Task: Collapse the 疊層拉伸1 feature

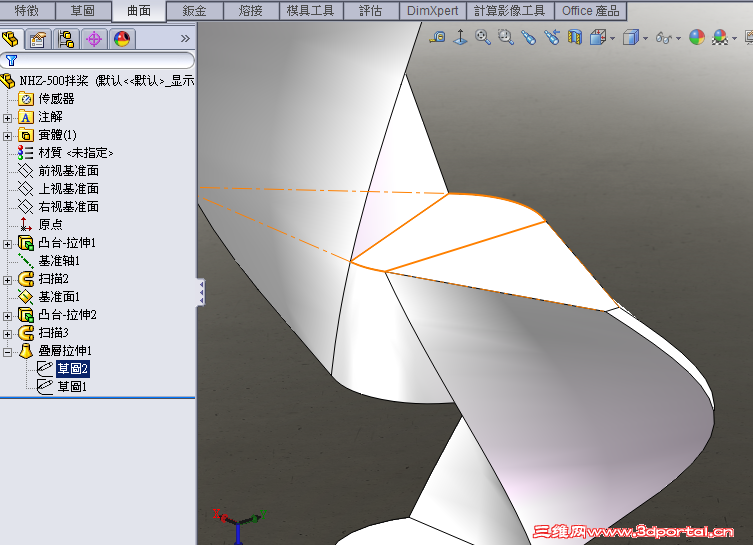Action: (7, 352)
